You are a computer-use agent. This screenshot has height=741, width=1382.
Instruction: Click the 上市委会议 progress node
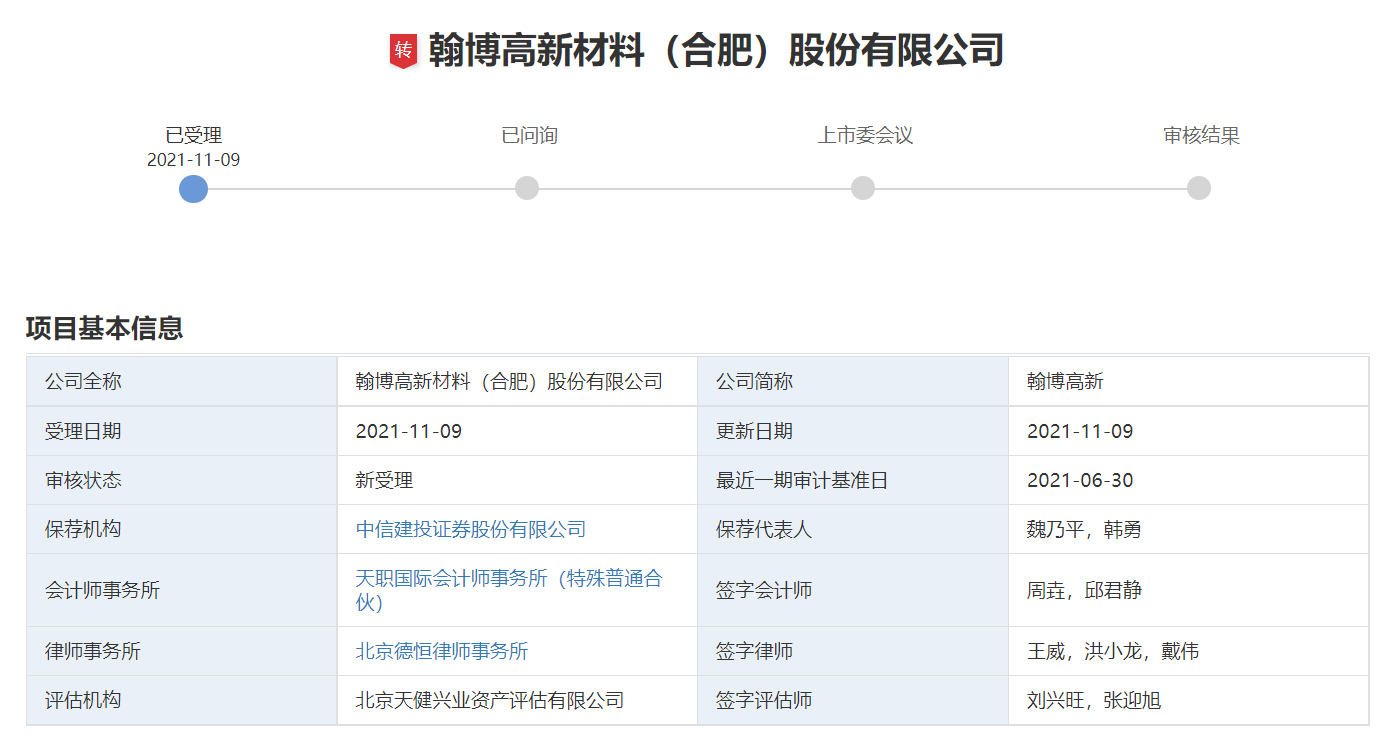863,188
